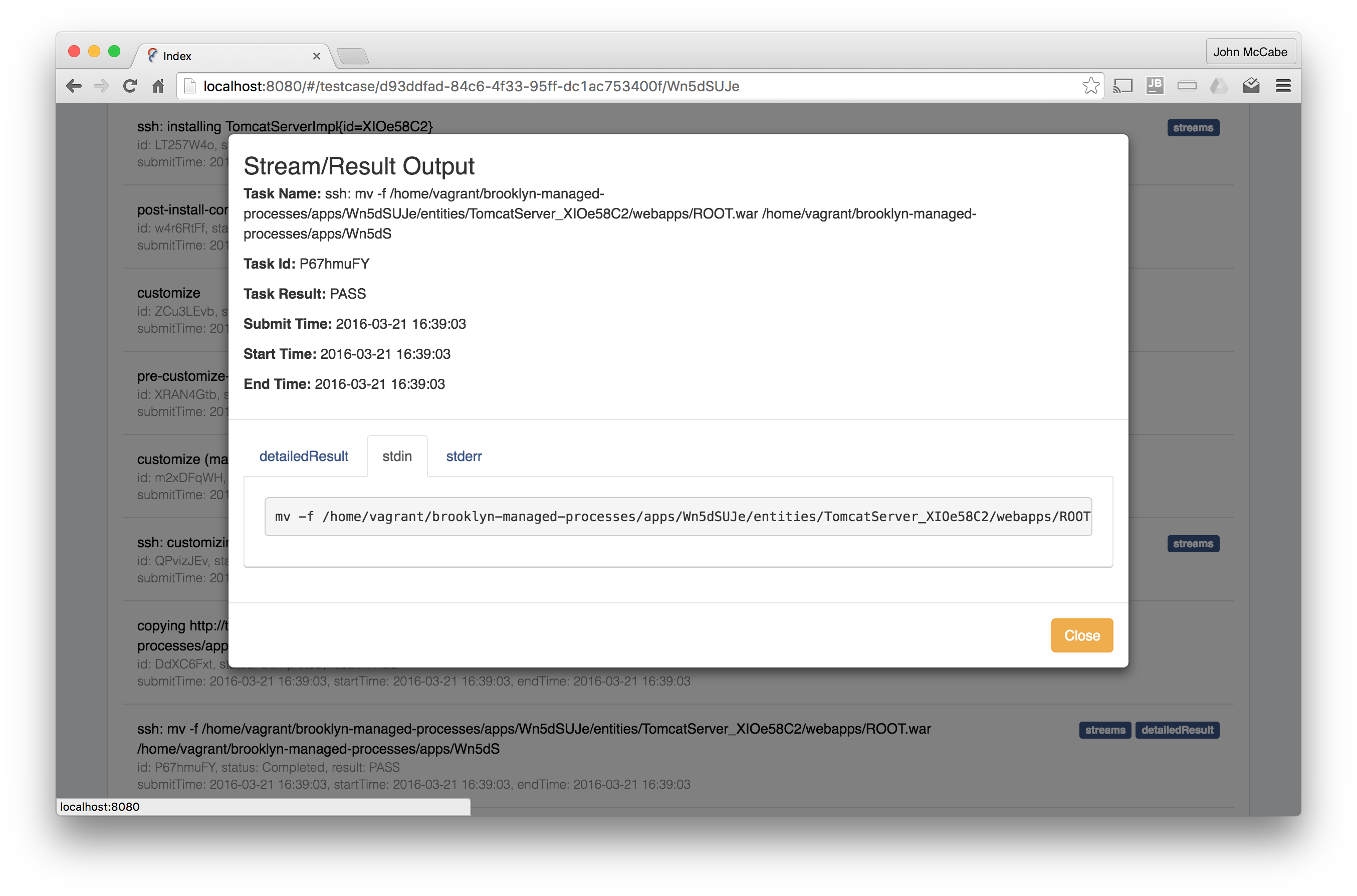Image resolution: width=1357 pixels, height=896 pixels.
Task: Click page icon beside the URL
Action: point(190,86)
